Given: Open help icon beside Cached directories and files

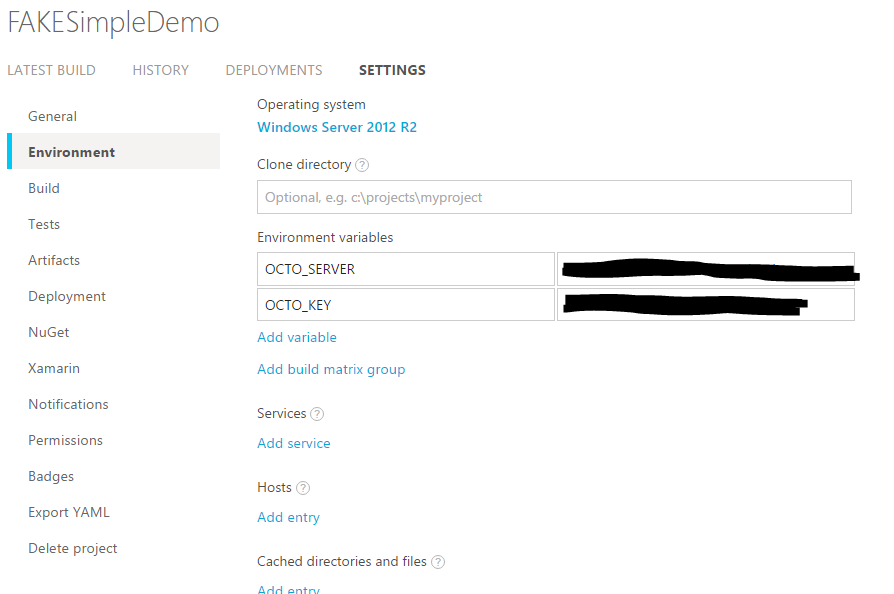Looking at the screenshot, I should pyautogui.click(x=437, y=561).
